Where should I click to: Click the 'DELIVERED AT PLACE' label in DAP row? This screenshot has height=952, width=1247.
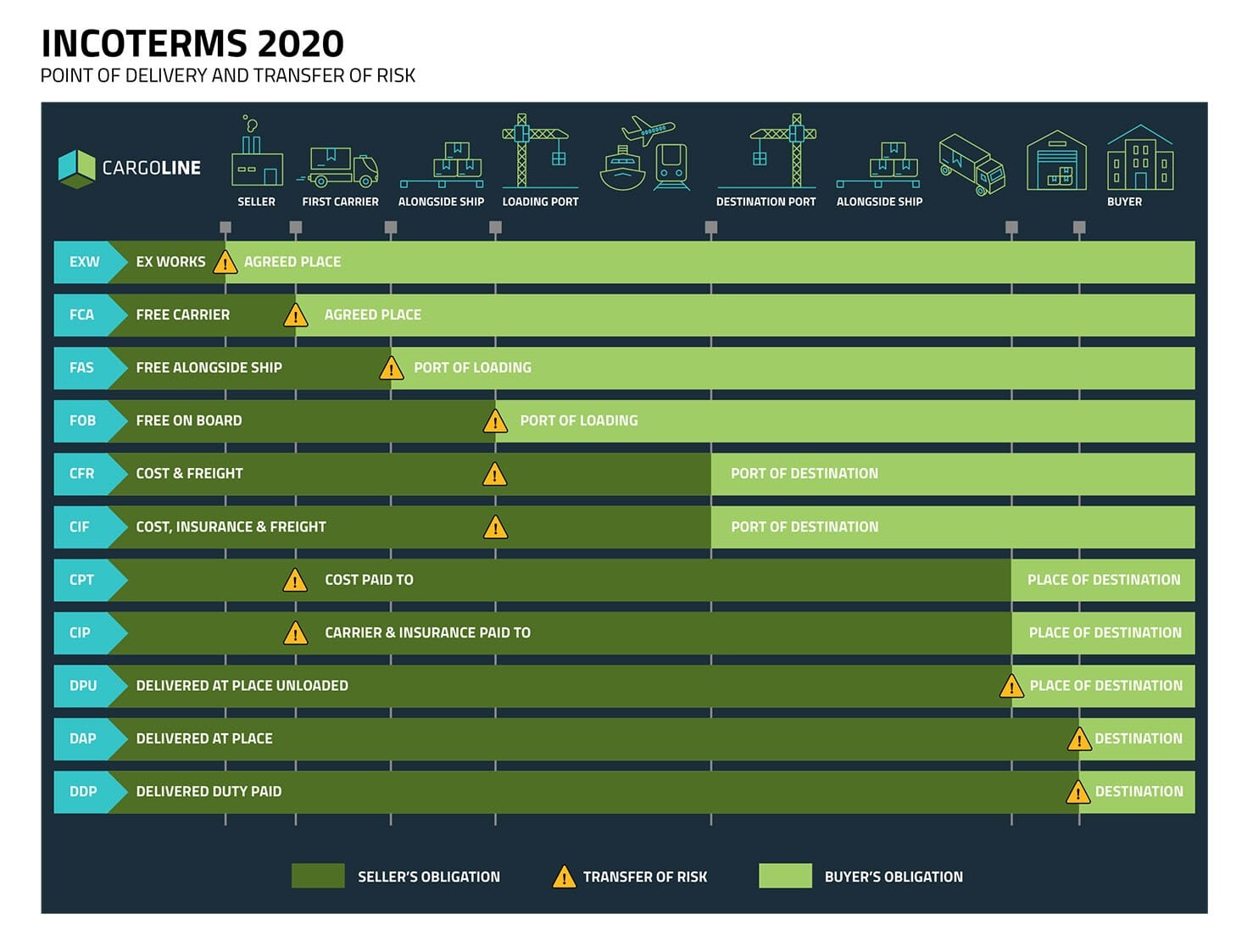point(204,739)
